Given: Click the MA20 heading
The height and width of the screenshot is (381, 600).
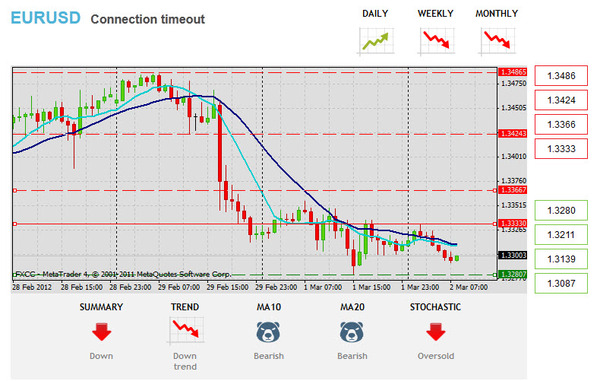Looking at the screenshot, I should (352, 307).
